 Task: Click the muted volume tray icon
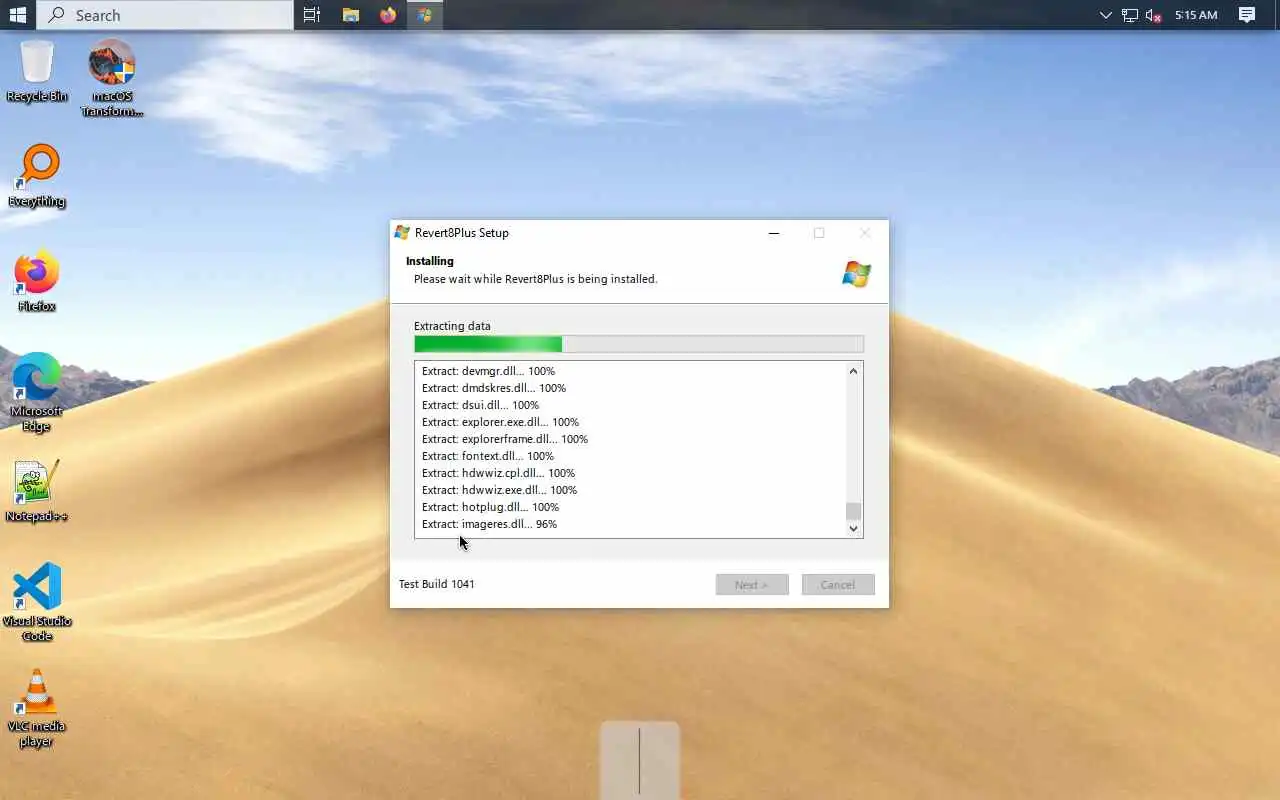tap(1153, 15)
